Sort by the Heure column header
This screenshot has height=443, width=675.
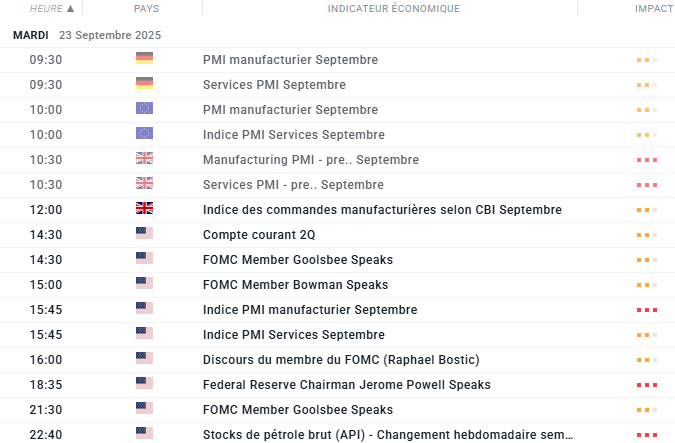(x=51, y=9)
